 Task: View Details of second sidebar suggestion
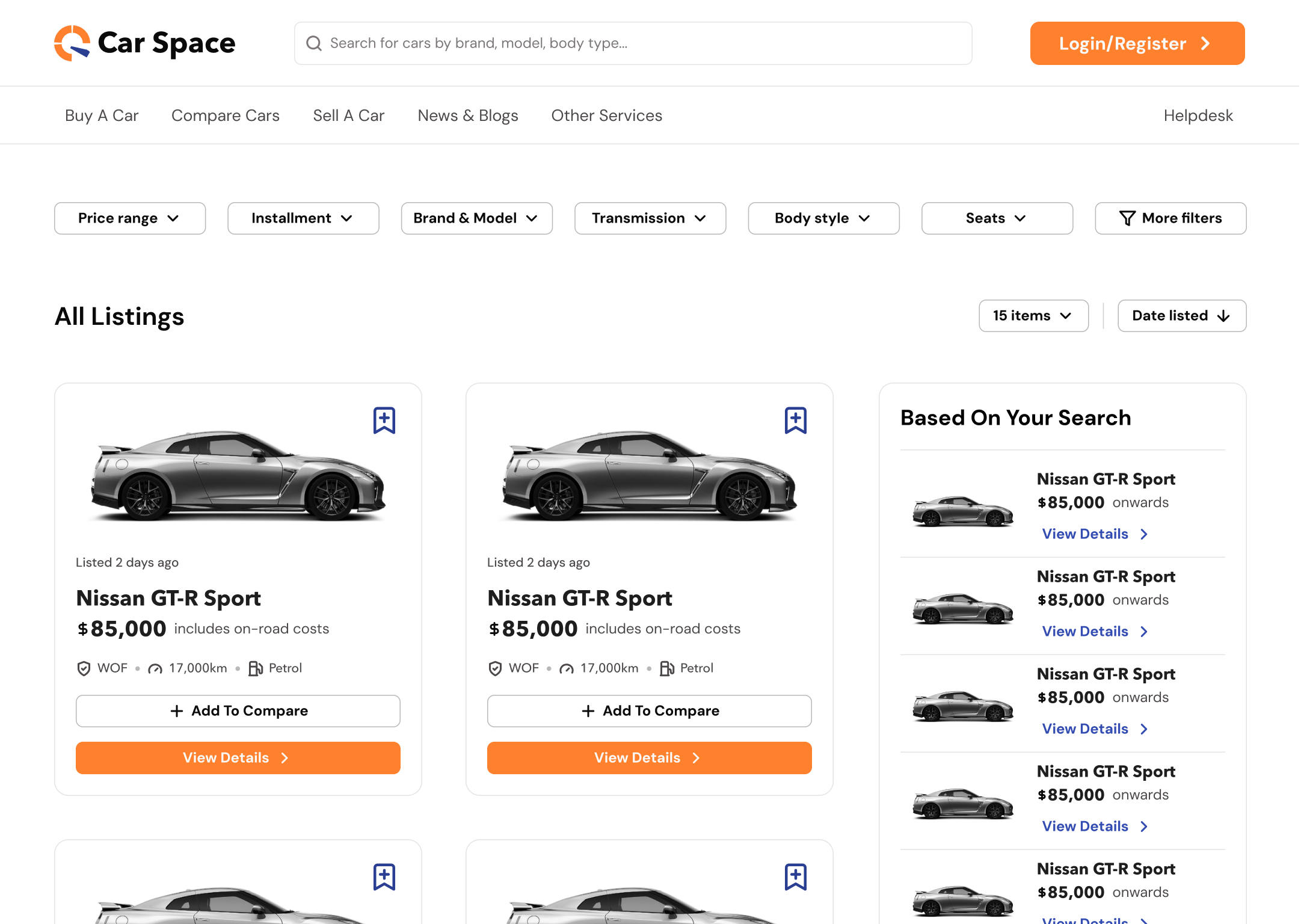coord(1095,632)
